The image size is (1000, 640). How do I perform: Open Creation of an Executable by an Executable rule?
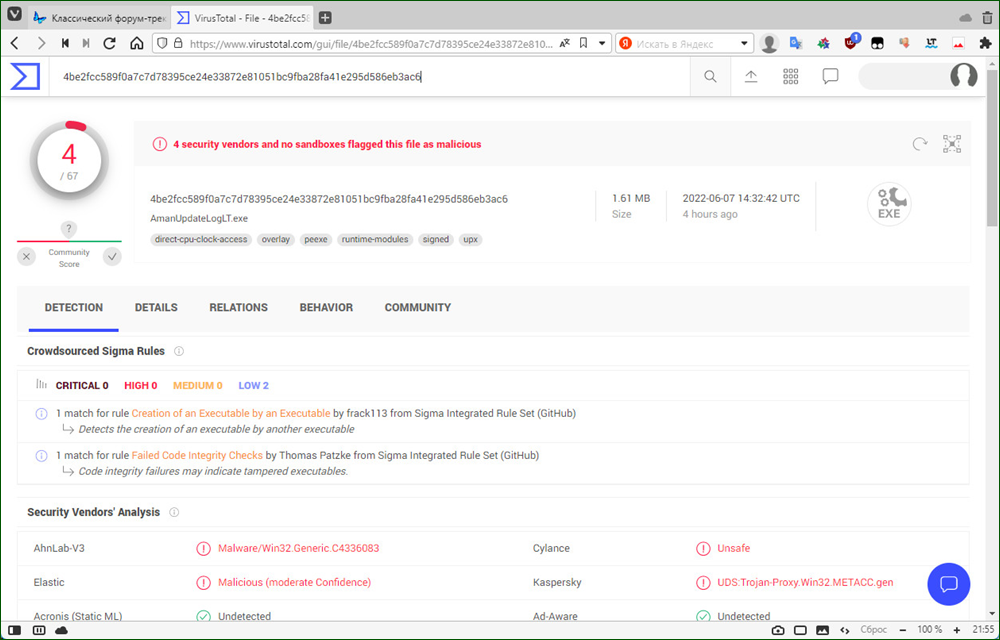[231, 414]
